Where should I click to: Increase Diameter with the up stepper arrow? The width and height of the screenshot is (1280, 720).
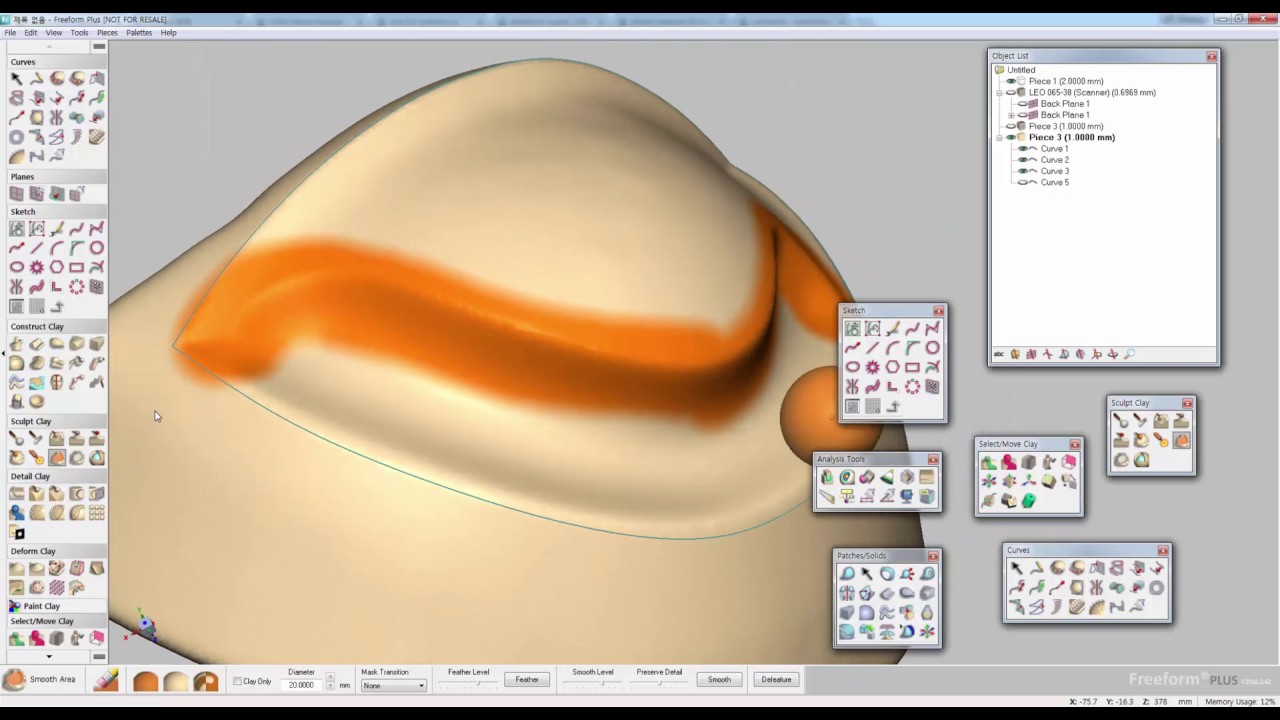click(330, 676)
